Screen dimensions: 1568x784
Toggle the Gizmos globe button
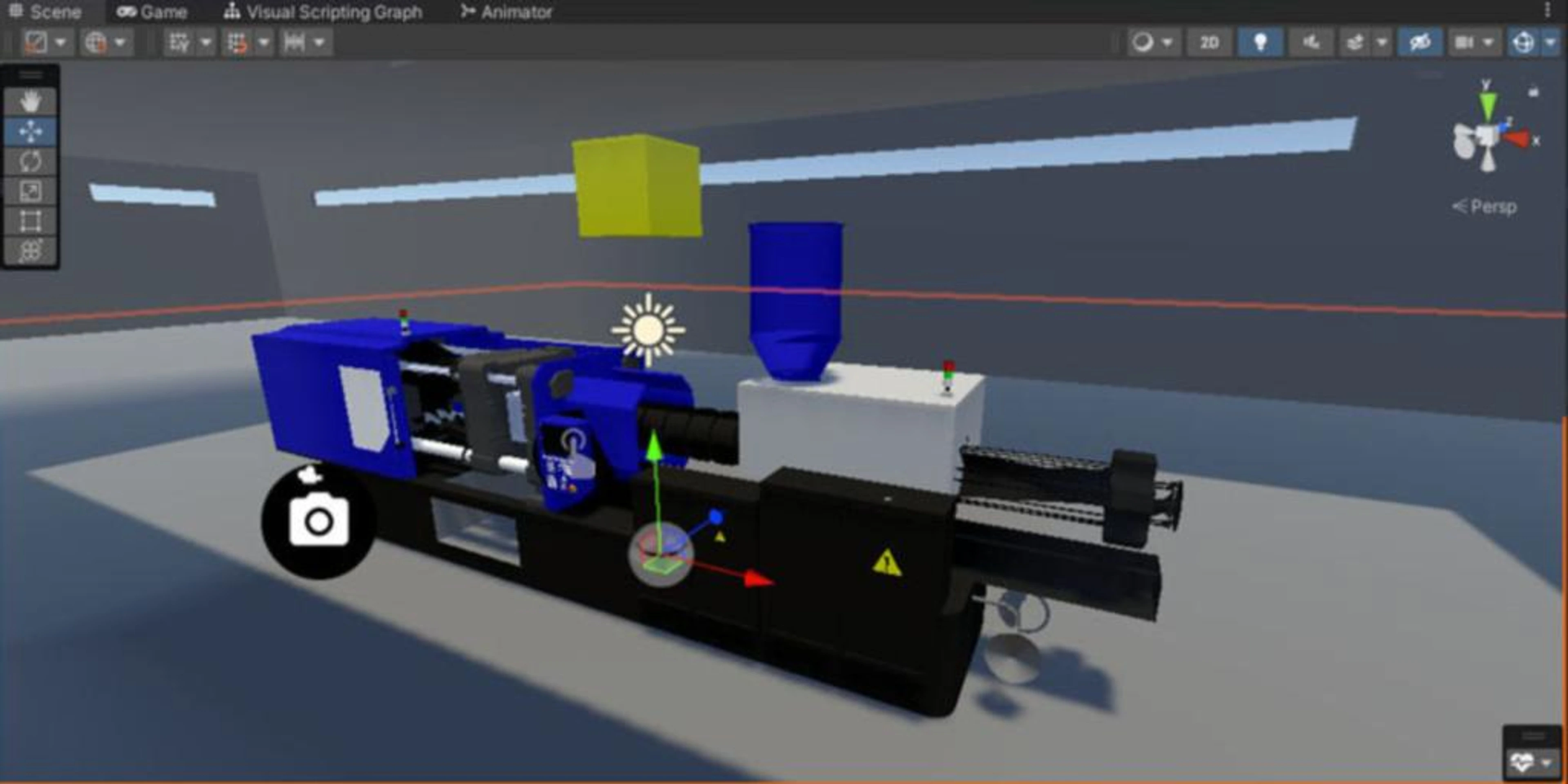tap(1523, 42)
